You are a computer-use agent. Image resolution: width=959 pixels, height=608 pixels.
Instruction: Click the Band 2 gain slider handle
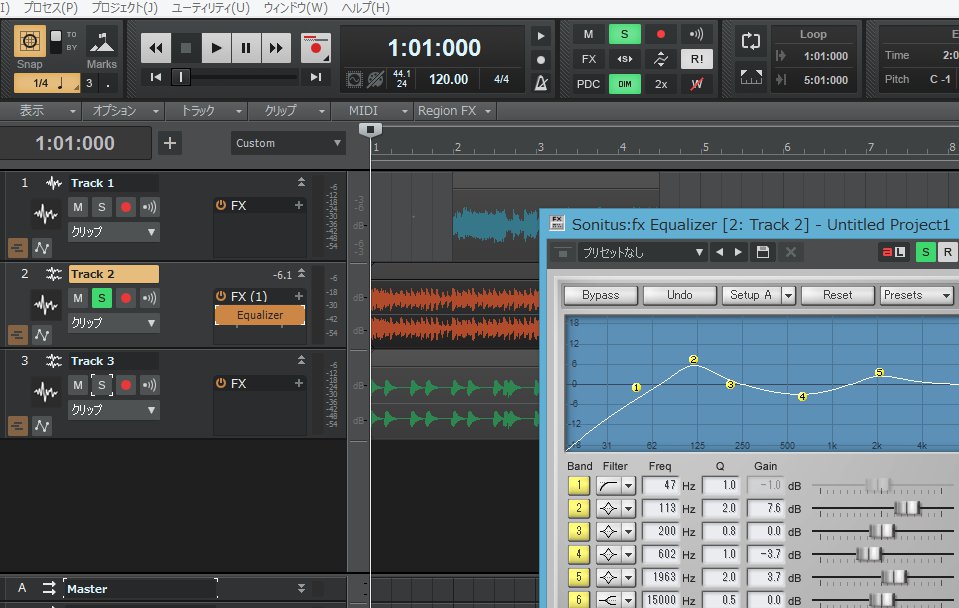point(907,508)
